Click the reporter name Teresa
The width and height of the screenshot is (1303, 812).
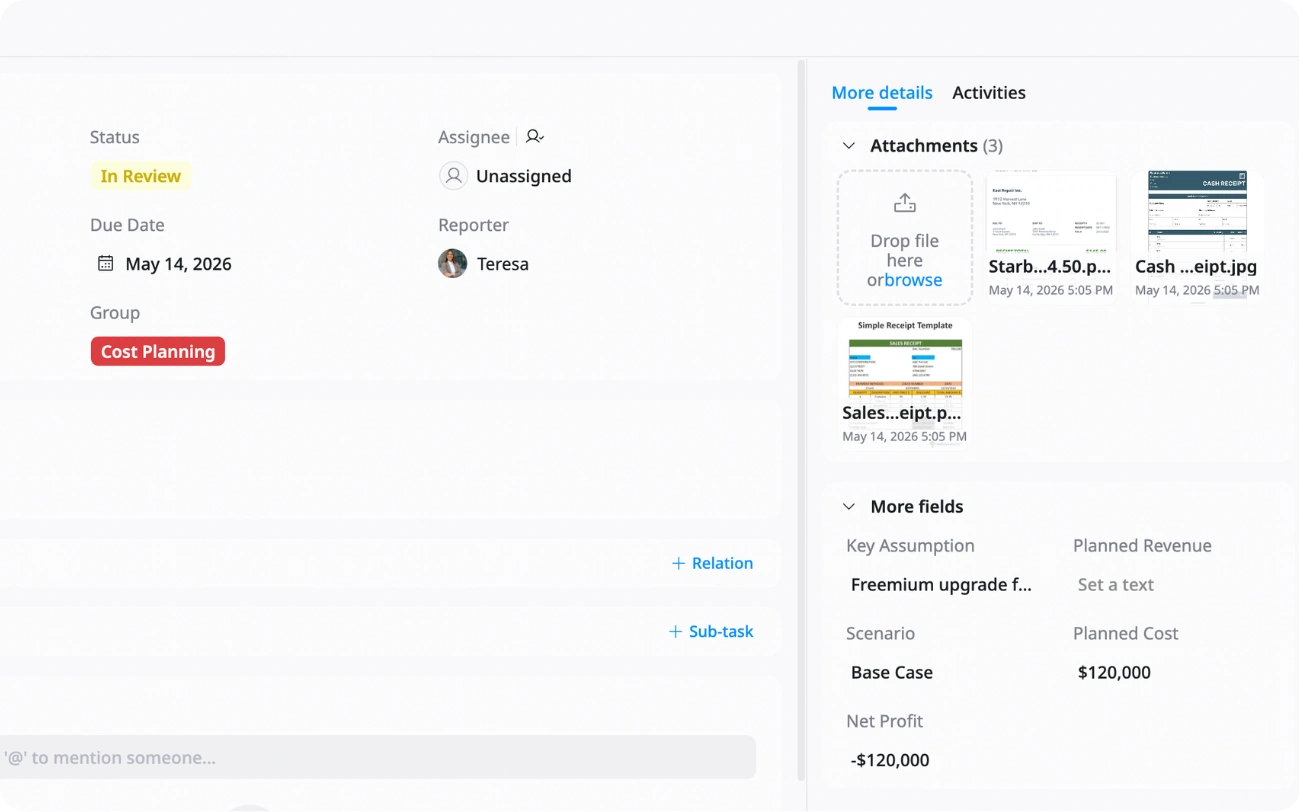tap(503, 264)
